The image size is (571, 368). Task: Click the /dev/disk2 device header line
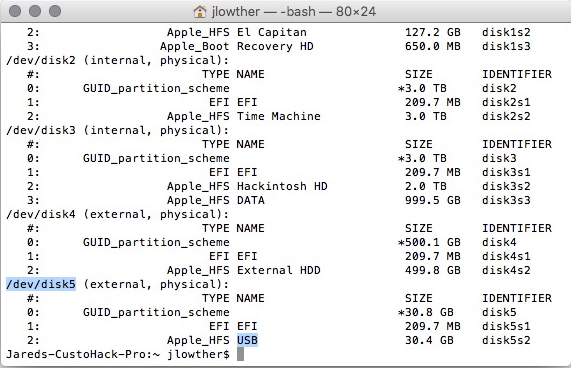coord(118,60)
